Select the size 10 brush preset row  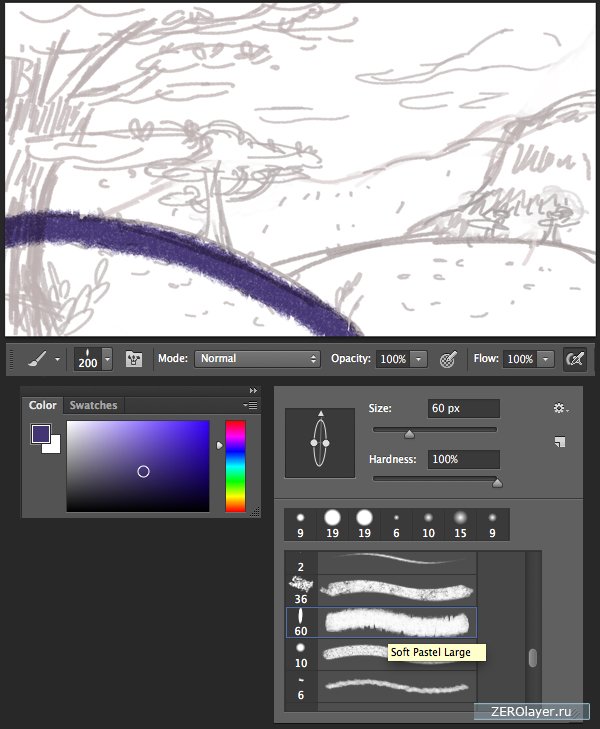tap(381, 654)
